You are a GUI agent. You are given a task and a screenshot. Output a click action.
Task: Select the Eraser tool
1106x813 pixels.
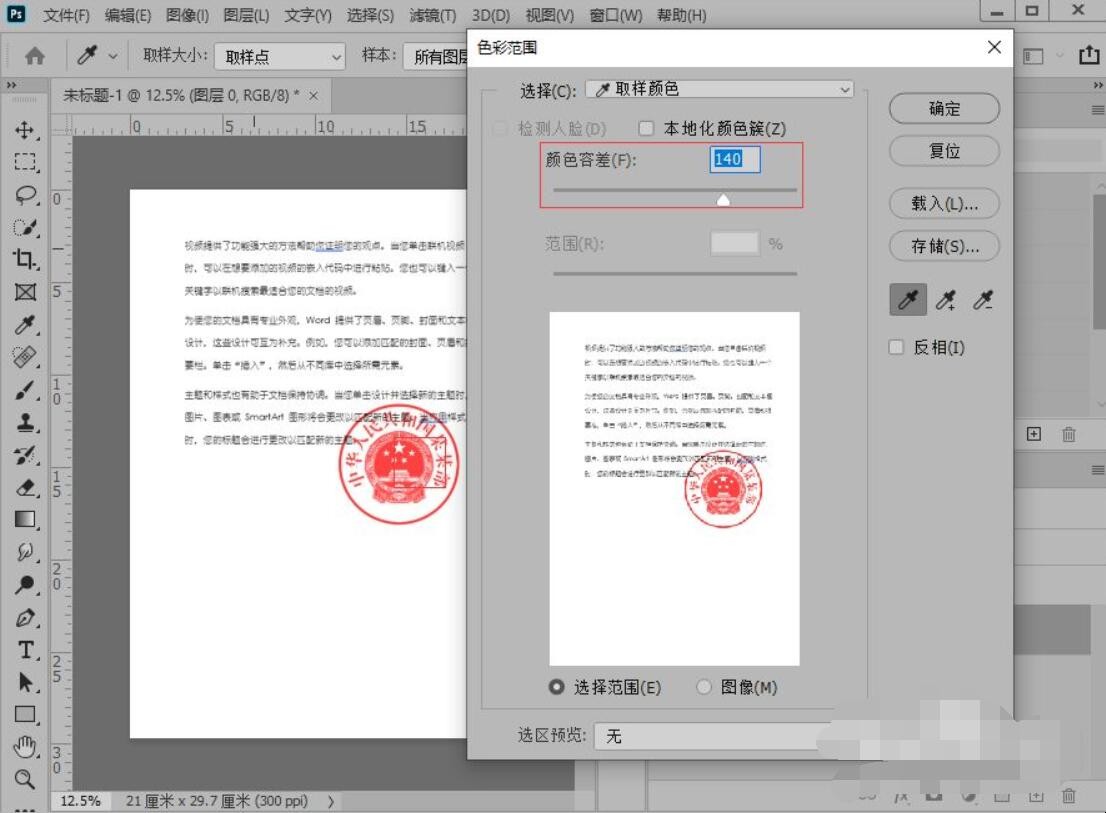(25, 487)
